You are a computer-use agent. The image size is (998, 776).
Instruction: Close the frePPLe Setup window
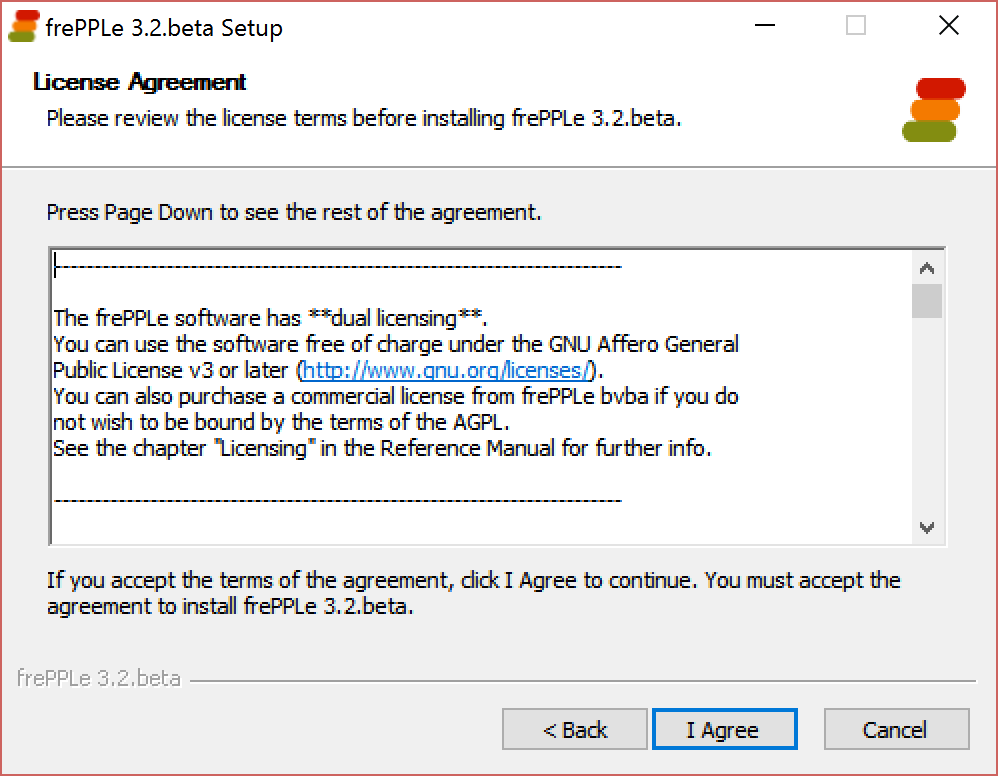pos(948,26)
